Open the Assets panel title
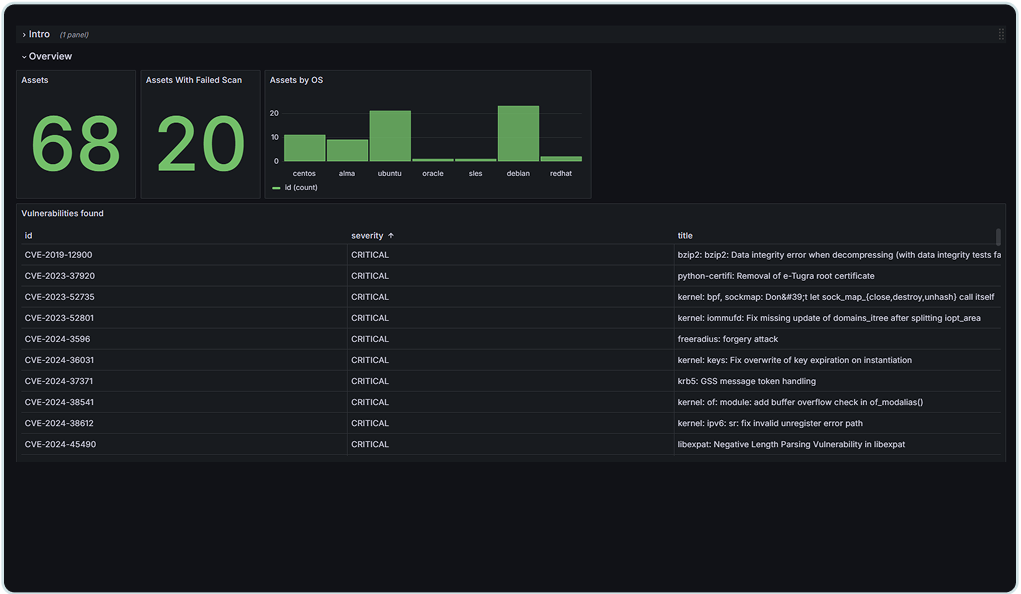Viewport: 1021px width, 594px height. click(x=35, y=80)
